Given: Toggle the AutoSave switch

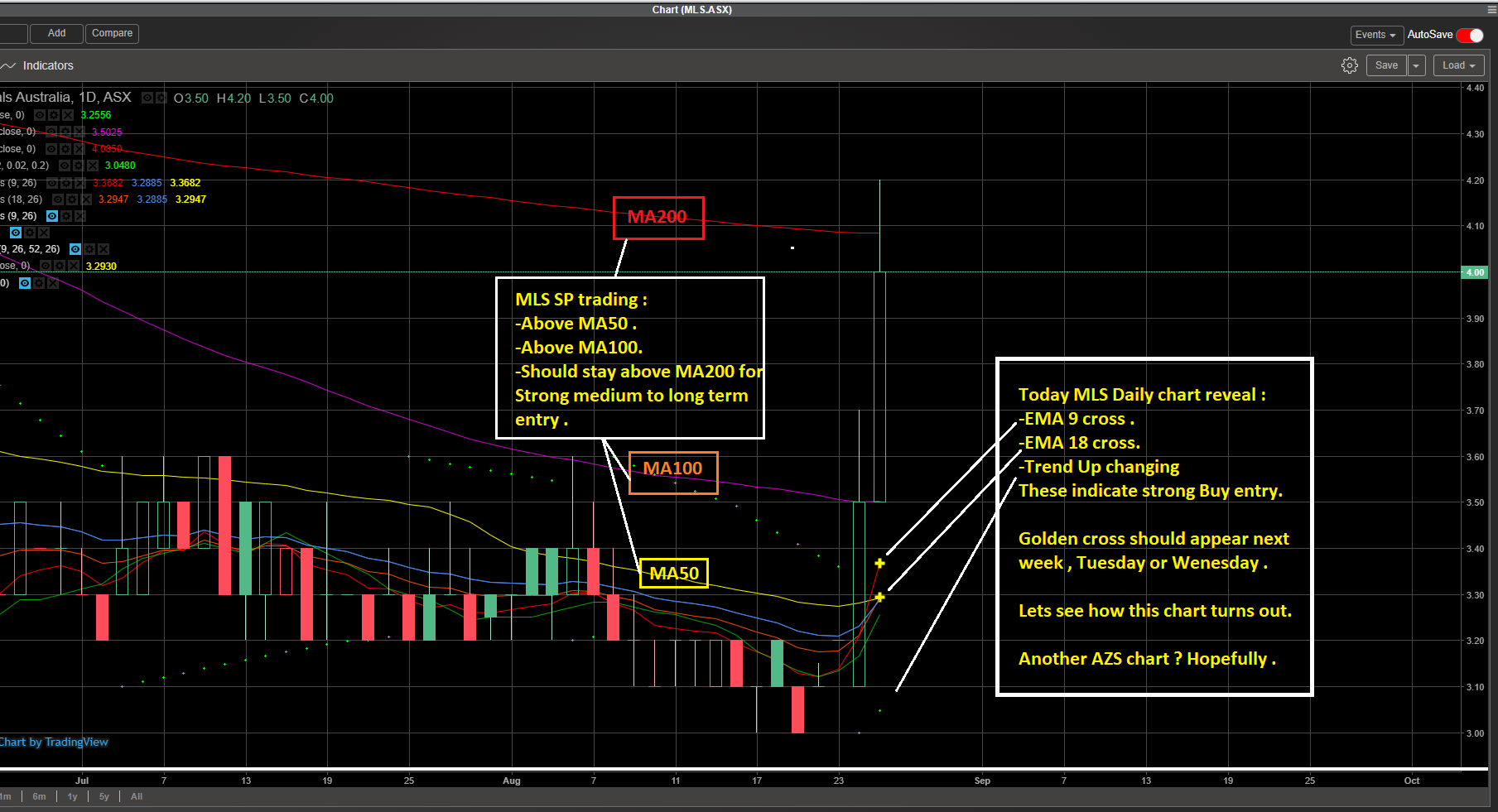Looking at the screenshot, I should 1470,35.
